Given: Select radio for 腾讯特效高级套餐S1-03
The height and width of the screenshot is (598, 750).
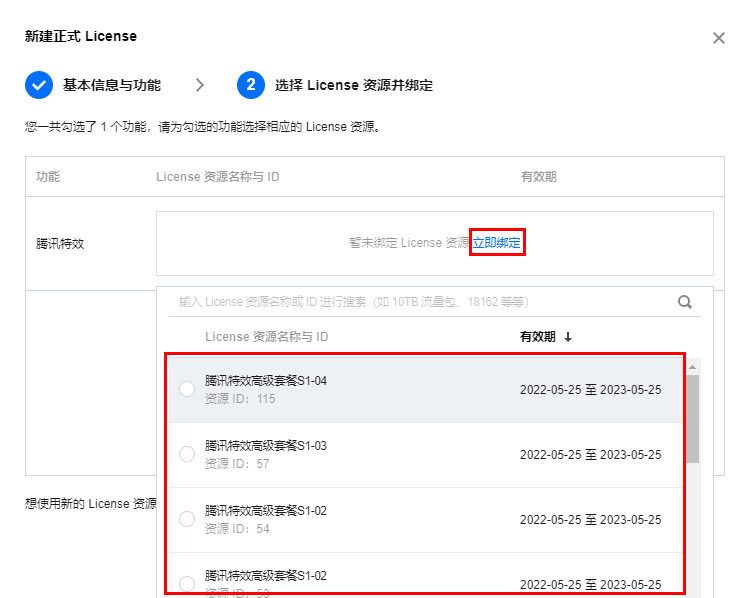Looking at the screenshot, I should click(x=187, y=454).
